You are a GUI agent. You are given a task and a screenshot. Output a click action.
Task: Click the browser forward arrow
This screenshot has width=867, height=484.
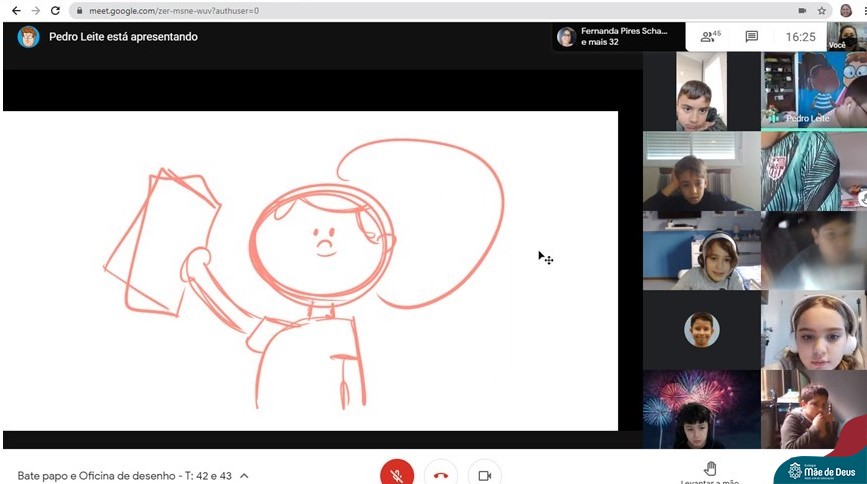[x=36, y=10]
